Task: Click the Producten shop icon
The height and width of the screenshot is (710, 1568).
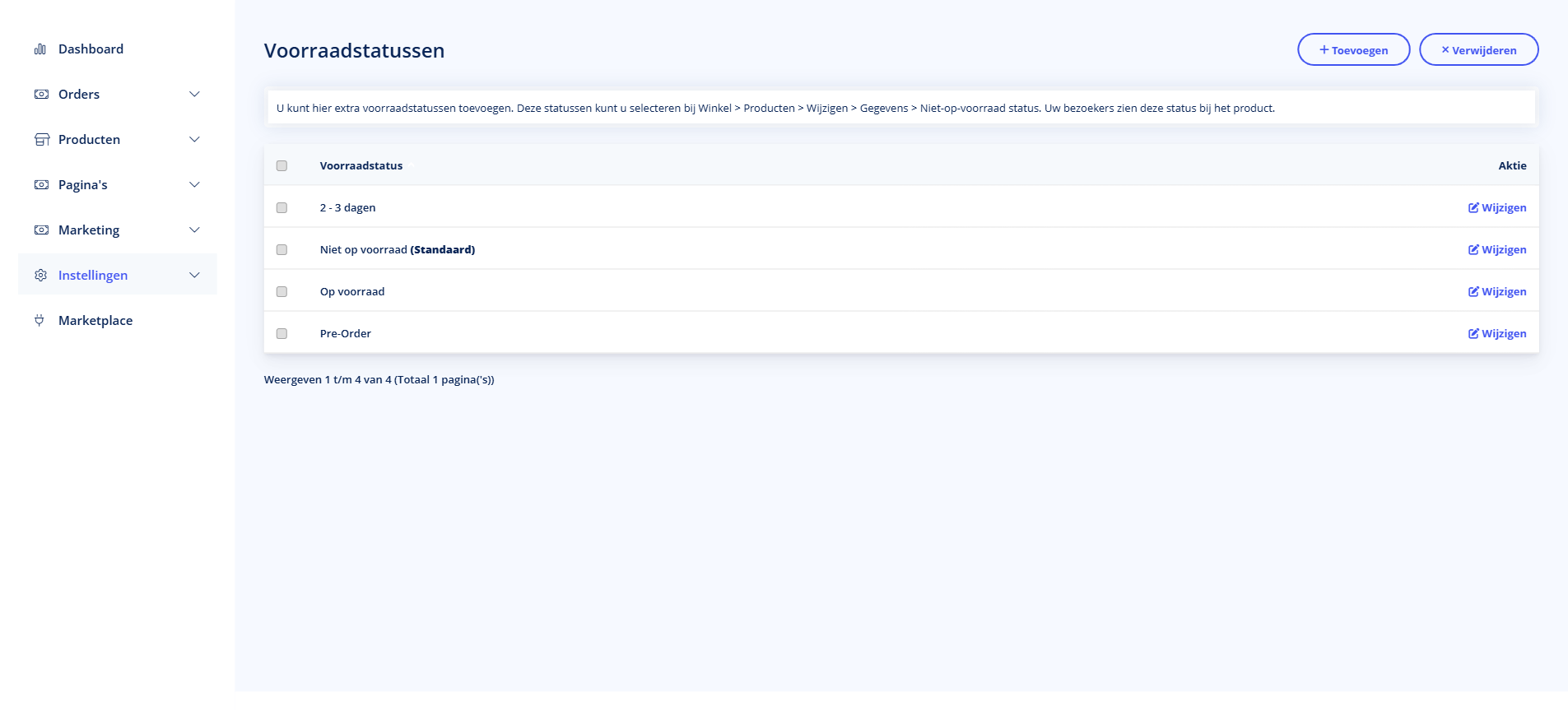Action: click(x=41, y=140)
